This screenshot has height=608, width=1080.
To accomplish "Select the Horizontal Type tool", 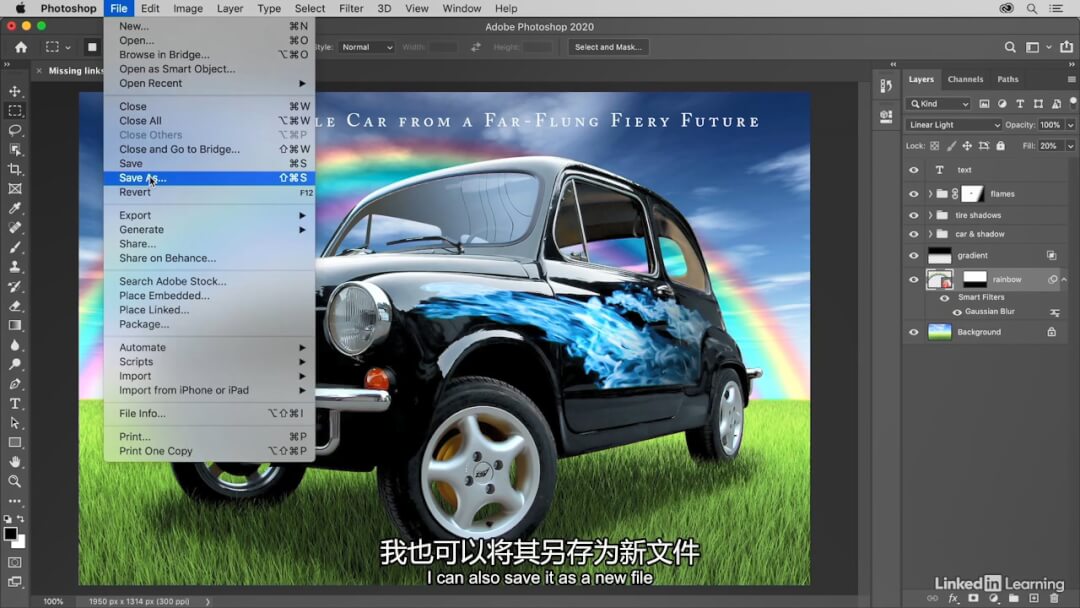I will 14,403.
